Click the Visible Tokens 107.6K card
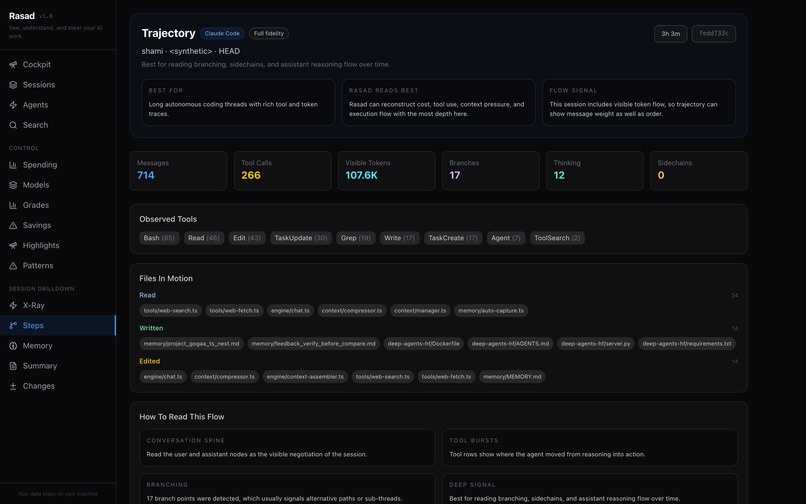 [x=387, y=171]
